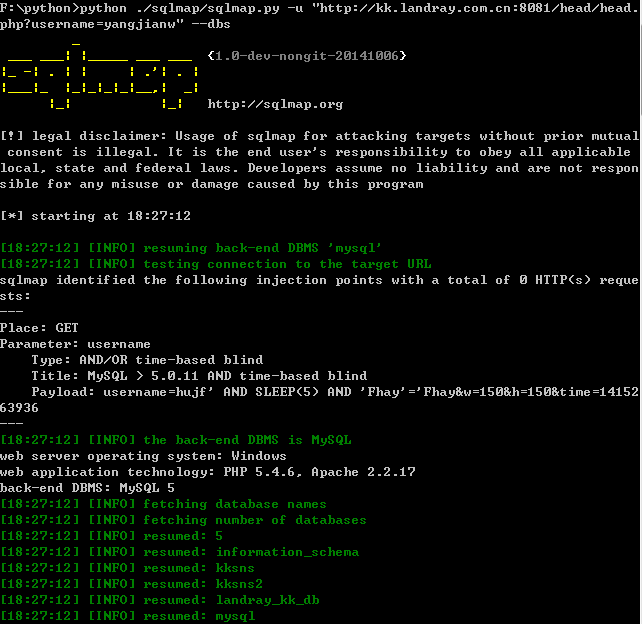Viewport: 642px width, 624px height.
Task: Click the 'resumed: landray_kk_db' line
Action: 160,600
